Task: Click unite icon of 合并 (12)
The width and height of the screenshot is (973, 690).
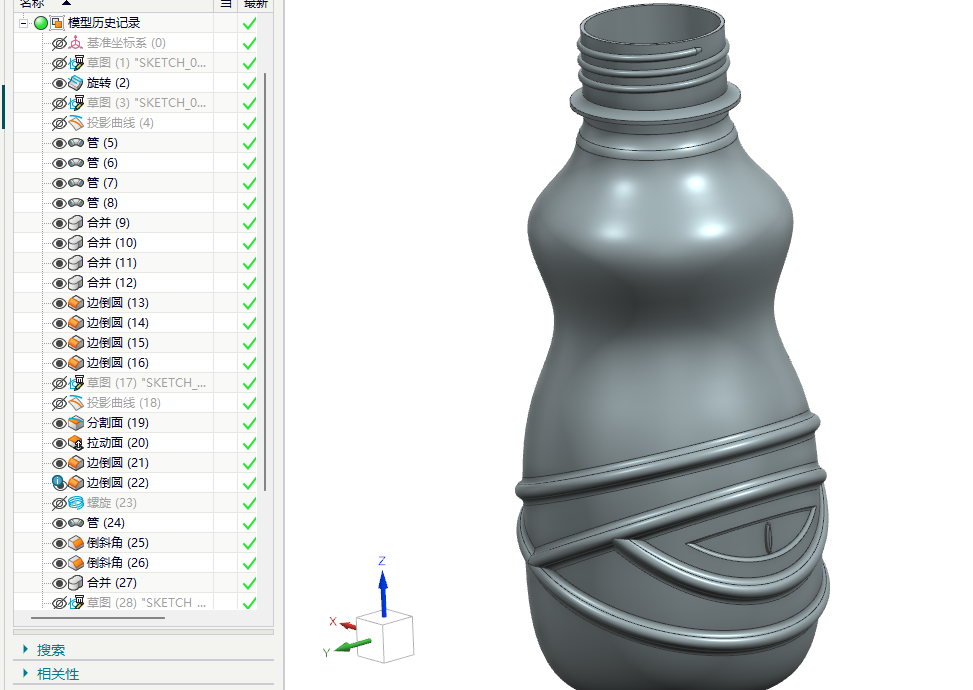Action: coord(76,283)
